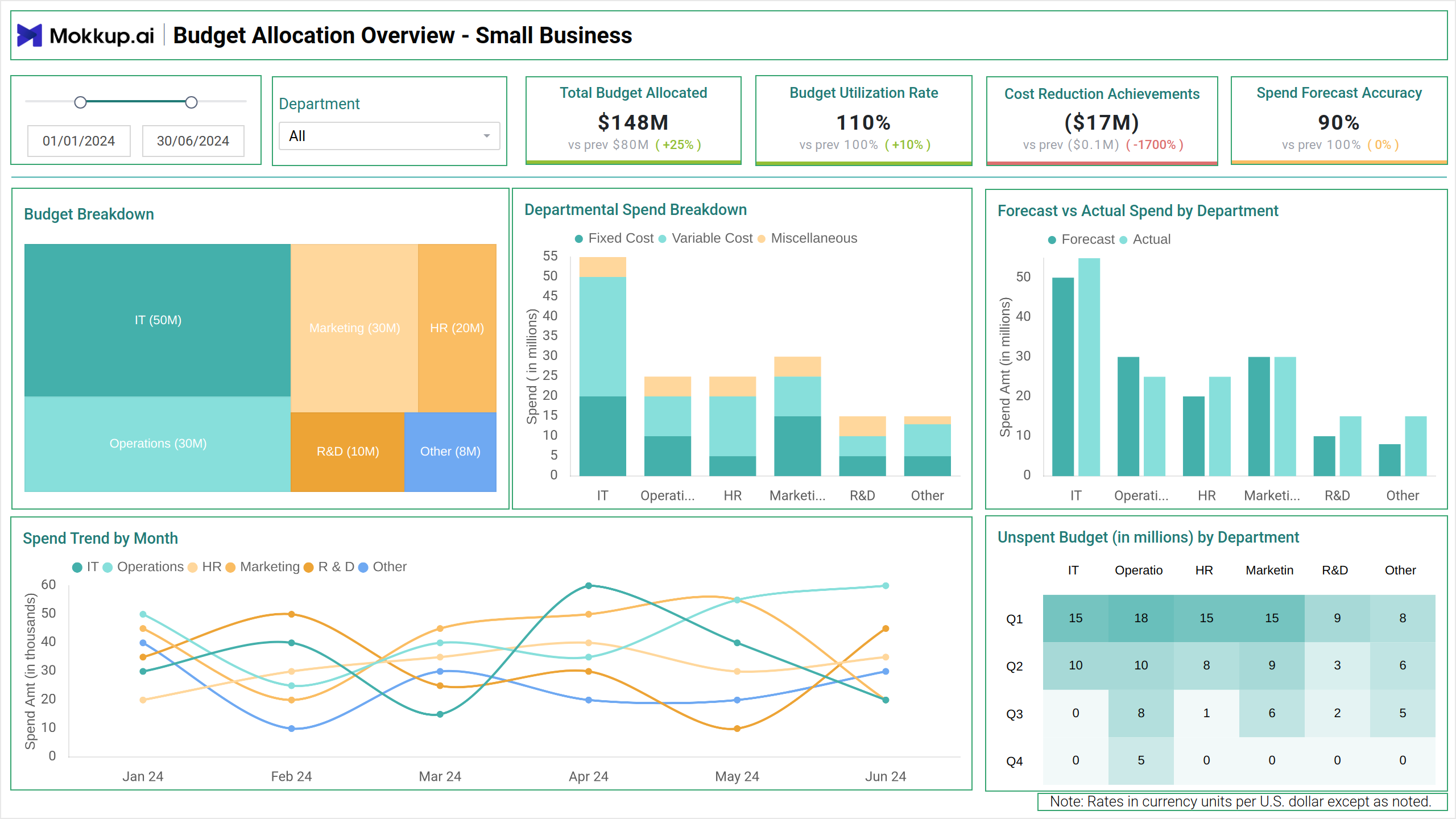
Task: Click the Marketing stacked bar in Departmental Spend
Action: (797, 416)
